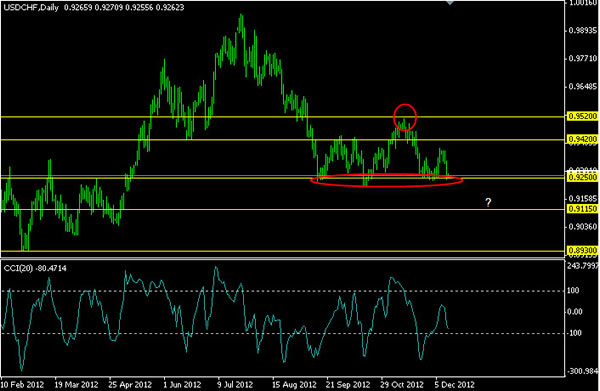Select the 0.92500 price level label

click(582, 177)
